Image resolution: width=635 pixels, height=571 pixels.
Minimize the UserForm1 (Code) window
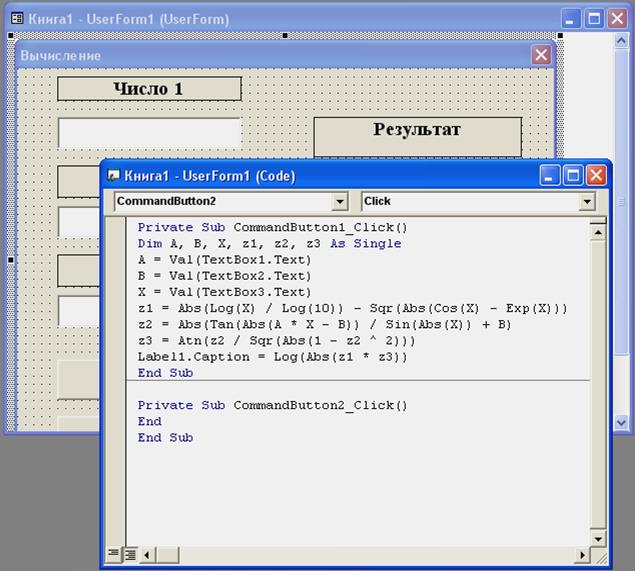tap(551, 176)
